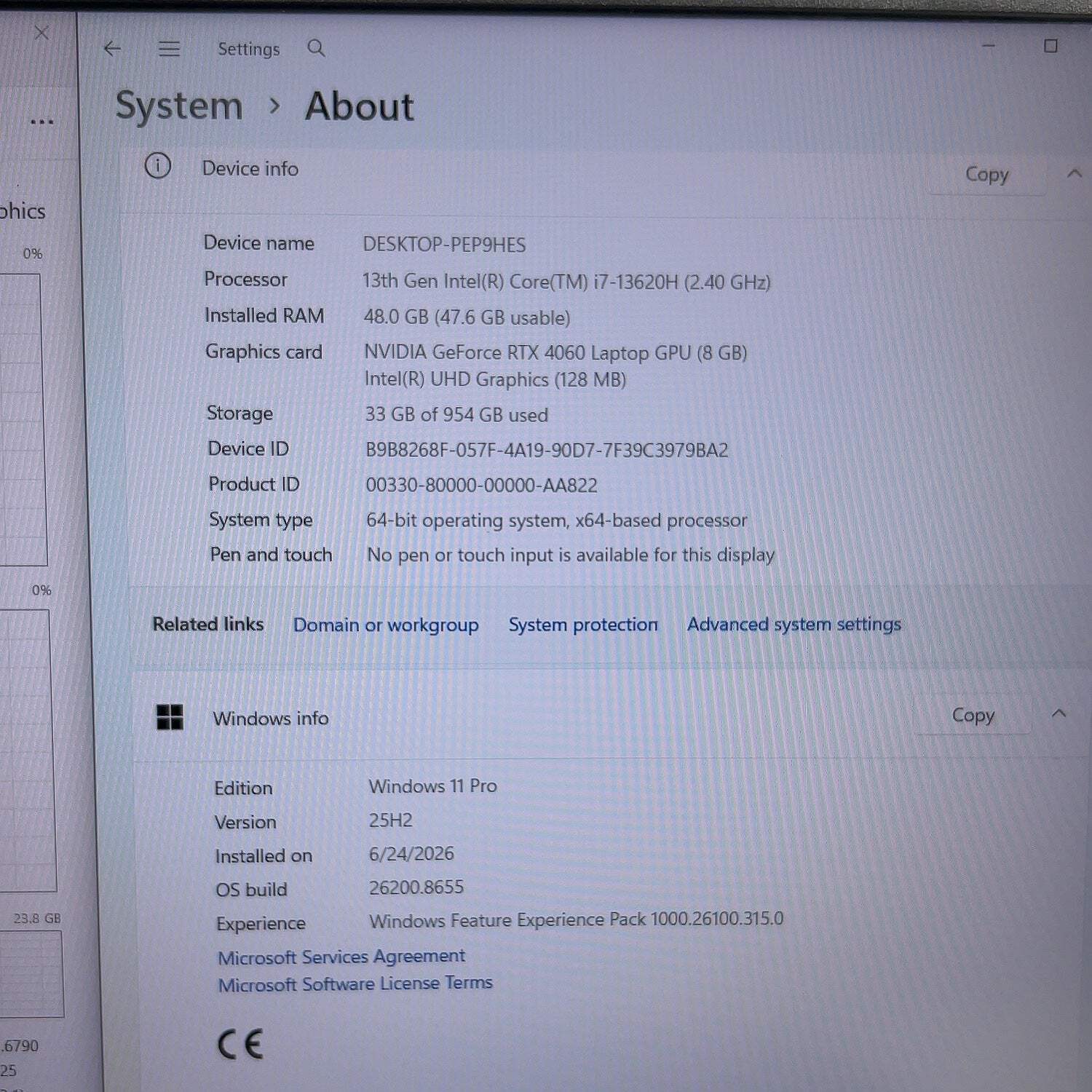Open the Settings search magnifier
The width and height of the screenshot is (1092, 1092).
(x=316, y=48)
